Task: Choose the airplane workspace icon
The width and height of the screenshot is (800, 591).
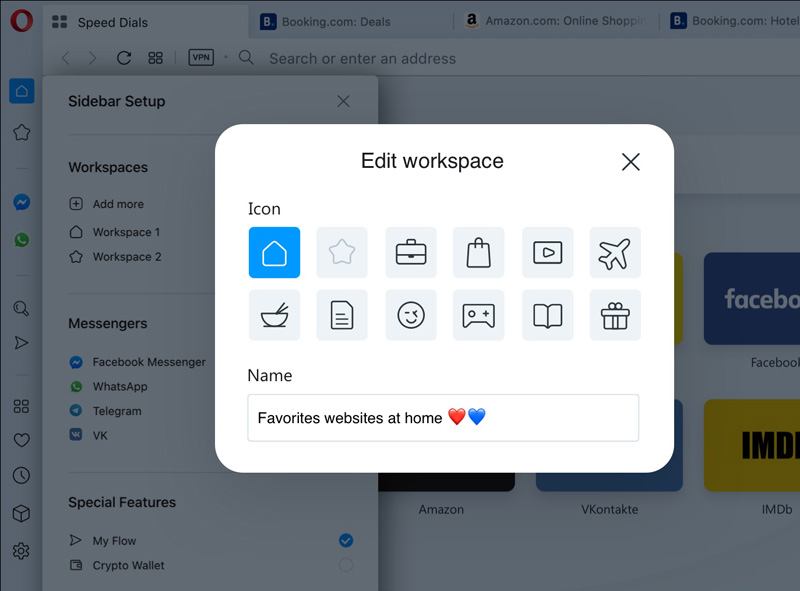Action: click(x=615, y=253)
